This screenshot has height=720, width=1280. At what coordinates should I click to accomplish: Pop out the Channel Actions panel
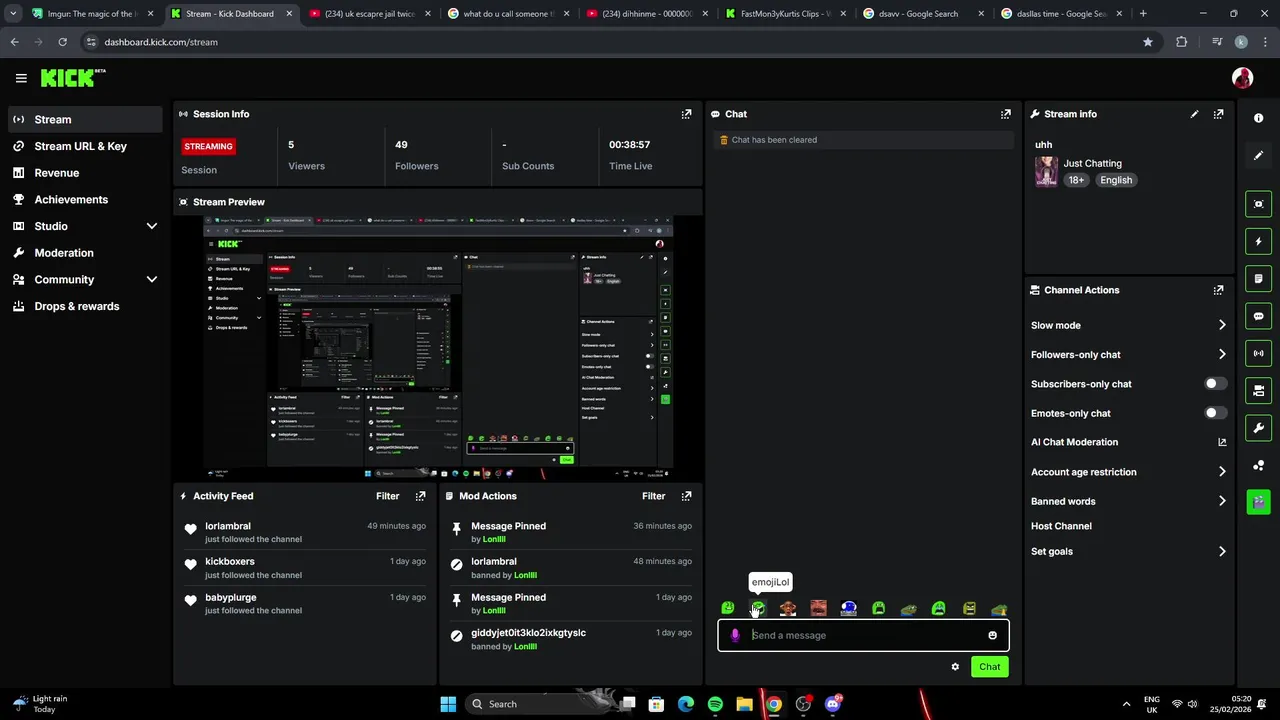[1218, 290]
